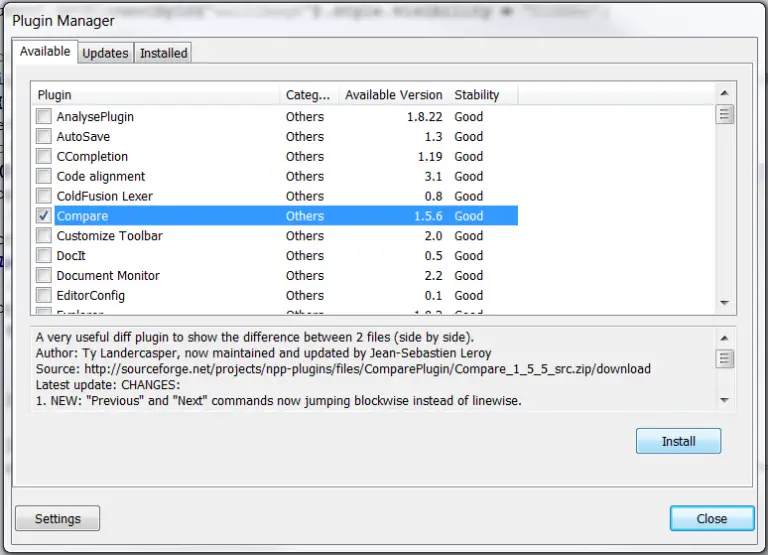Viewport: 768px width, 555px height.
Task: Tick the AutoSave plugin checkbox
Action: point(44,136)
